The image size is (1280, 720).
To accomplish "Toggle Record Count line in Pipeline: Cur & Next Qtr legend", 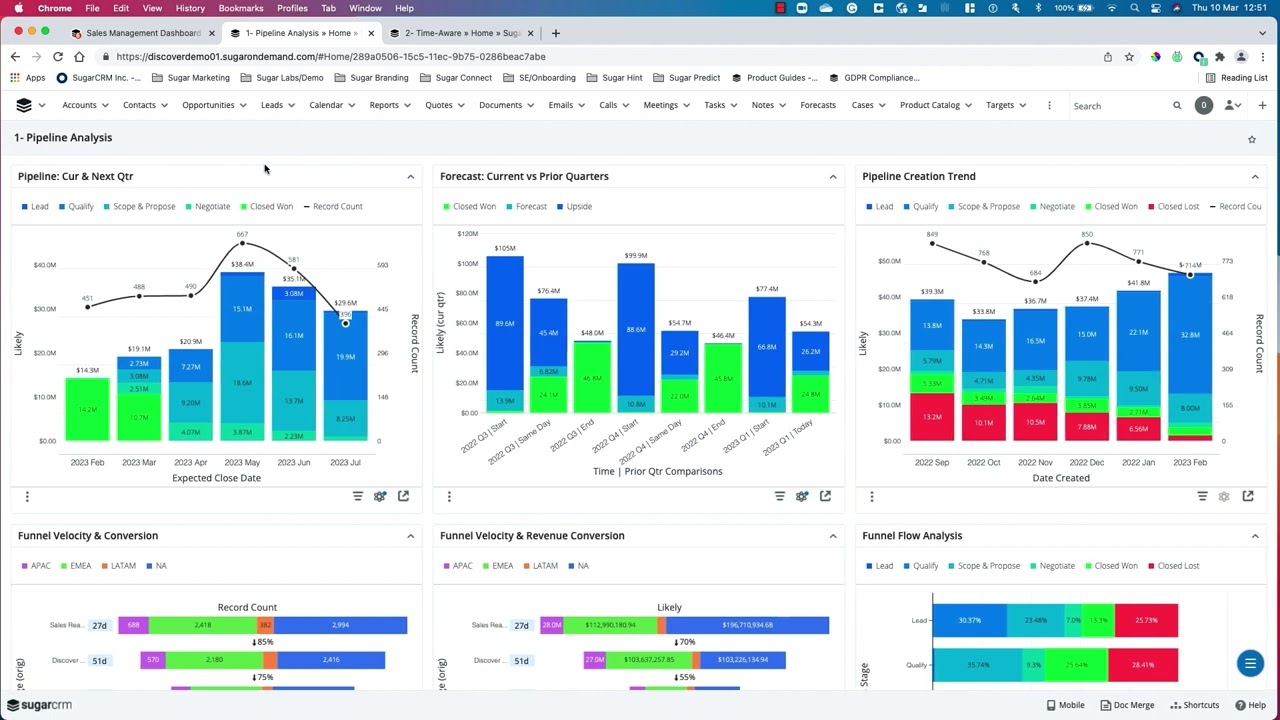I will (x=333, y=206).
